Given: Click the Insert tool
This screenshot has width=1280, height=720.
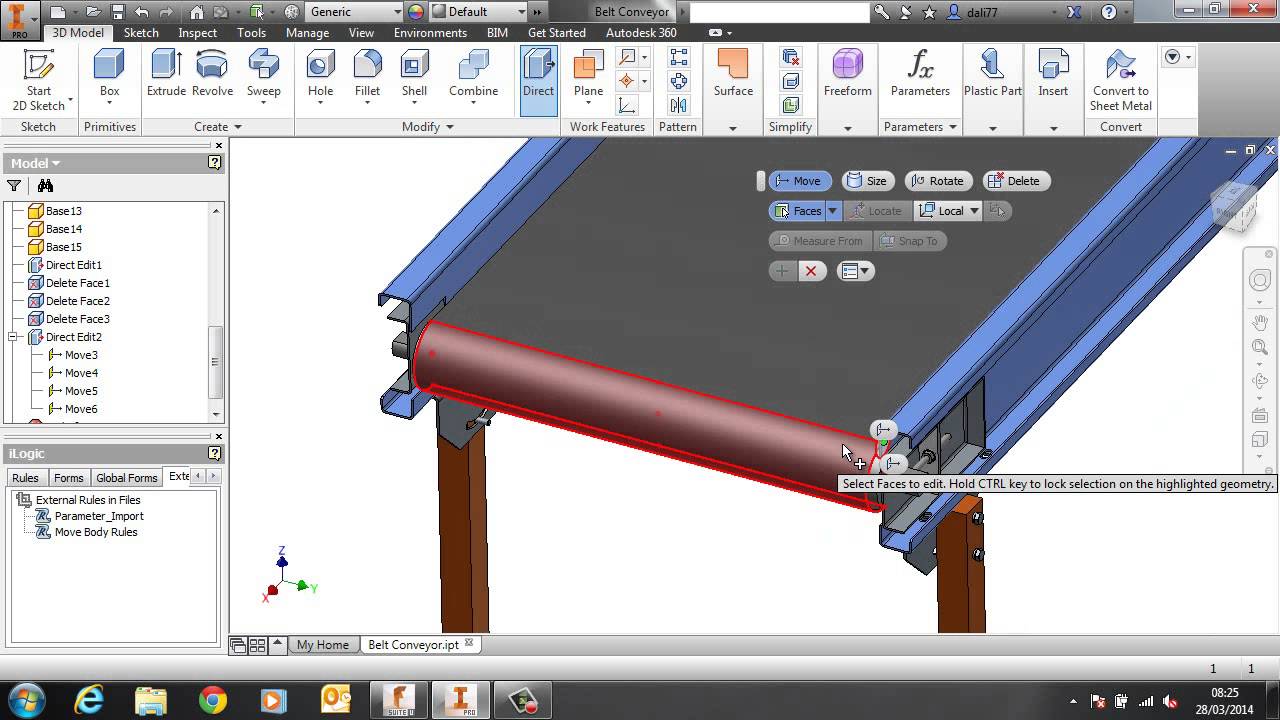Looking at the screenshot, I should click(1053, 75).
